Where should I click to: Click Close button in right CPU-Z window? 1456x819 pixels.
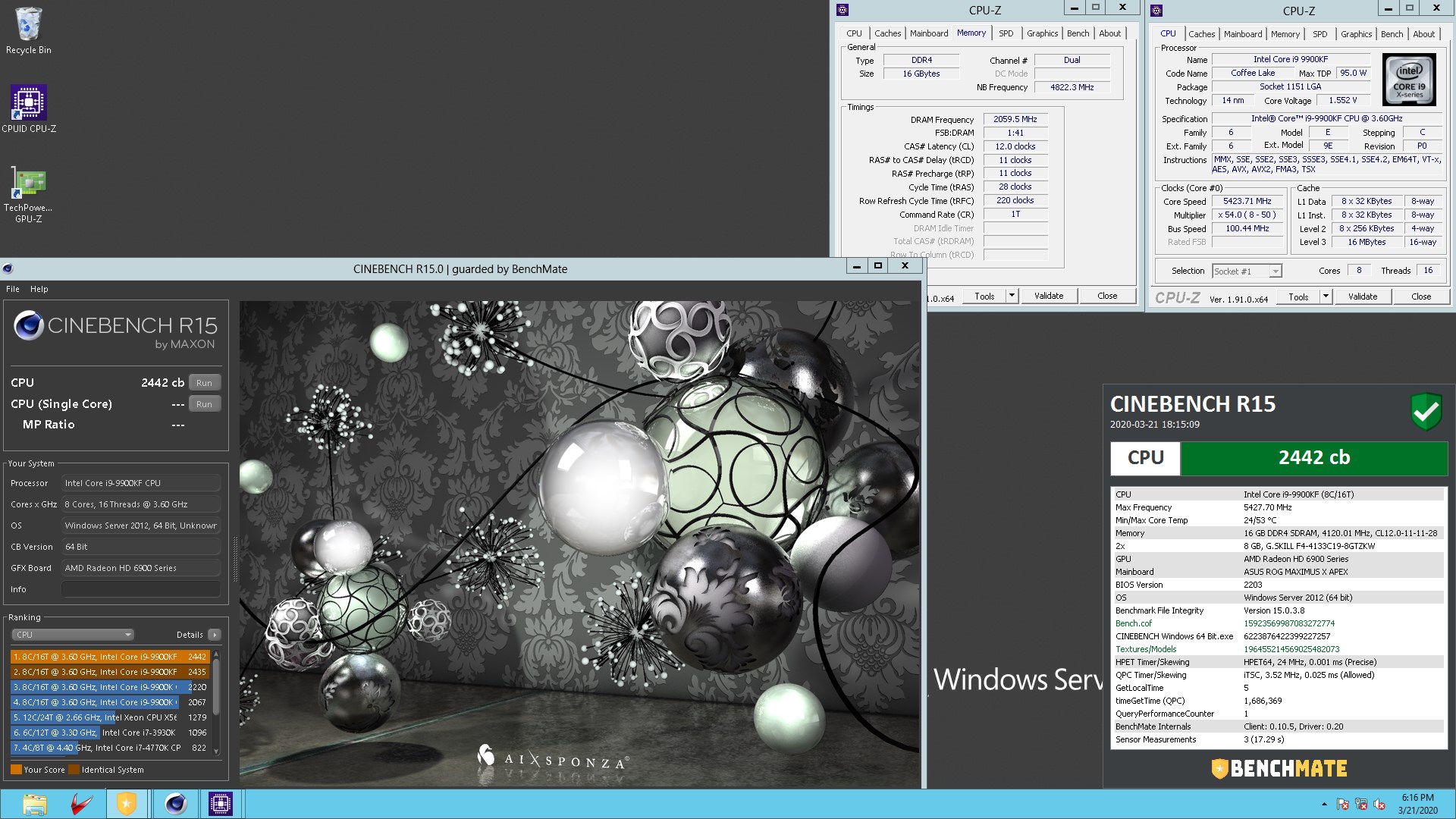[x=1421, y=297]
